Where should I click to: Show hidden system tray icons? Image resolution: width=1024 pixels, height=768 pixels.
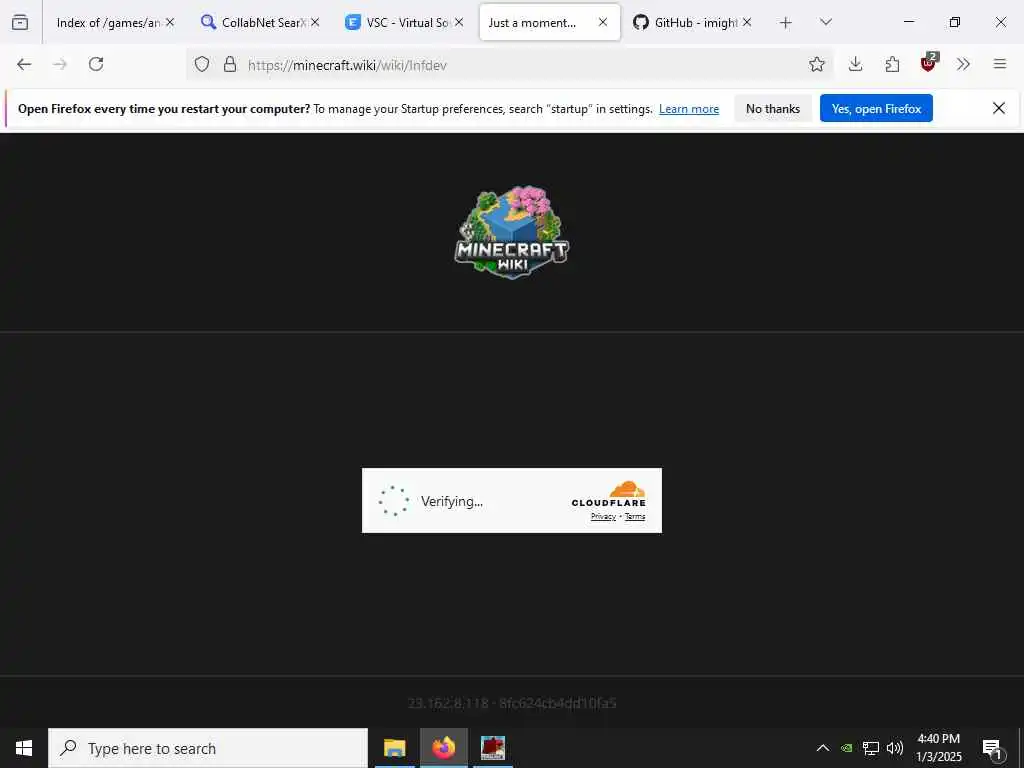823,748
